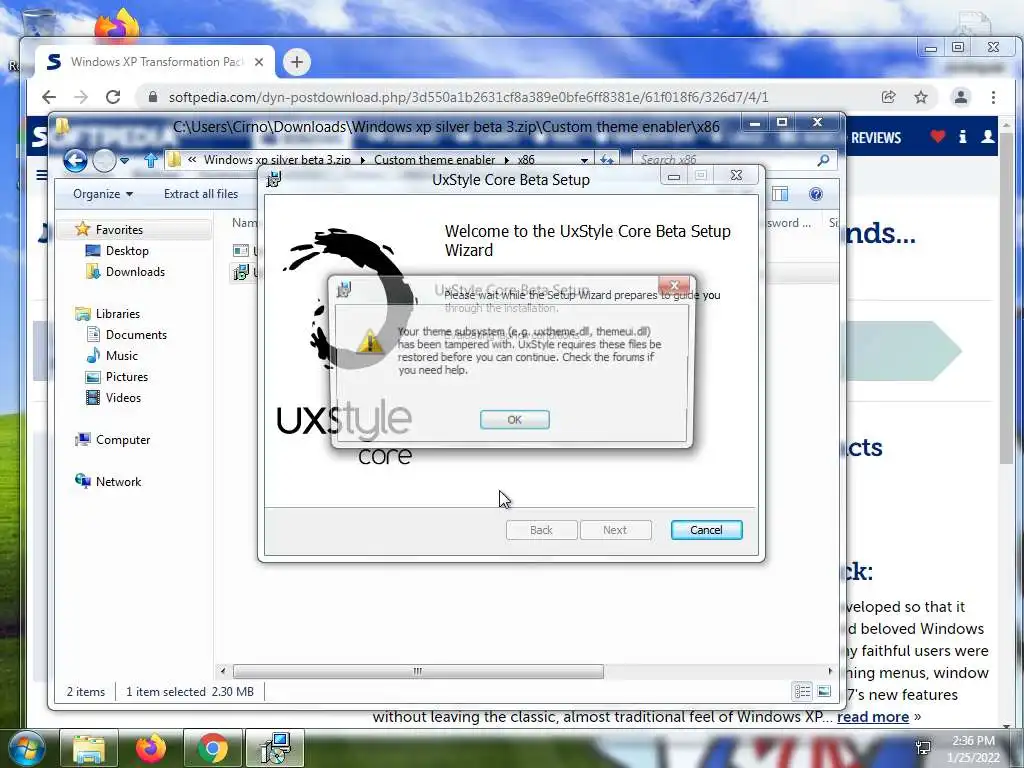Open Chrome three-dot menu

click(993, 97)
